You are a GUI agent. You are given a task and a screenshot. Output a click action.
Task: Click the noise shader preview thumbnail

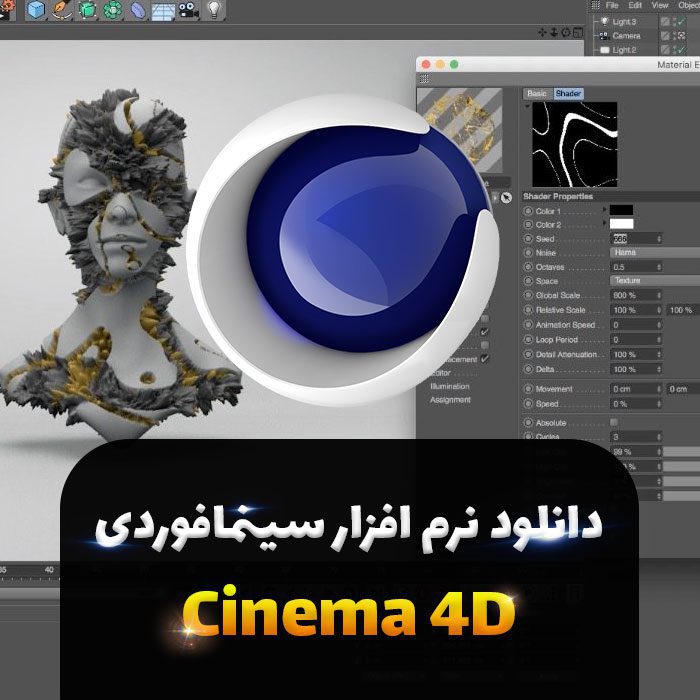(x=575, y=144)
